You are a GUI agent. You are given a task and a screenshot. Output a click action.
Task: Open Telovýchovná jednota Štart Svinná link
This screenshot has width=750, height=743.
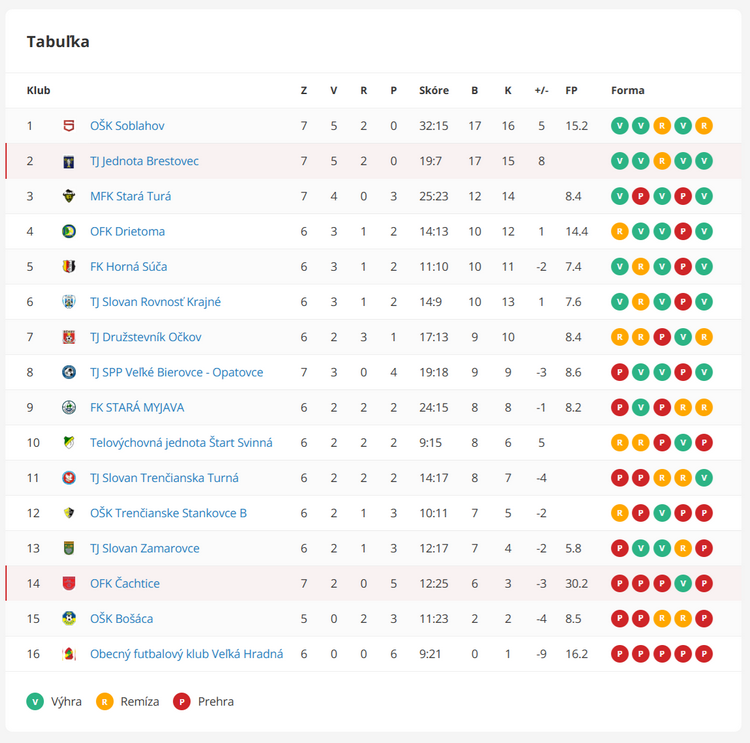(x=181, y=442)
